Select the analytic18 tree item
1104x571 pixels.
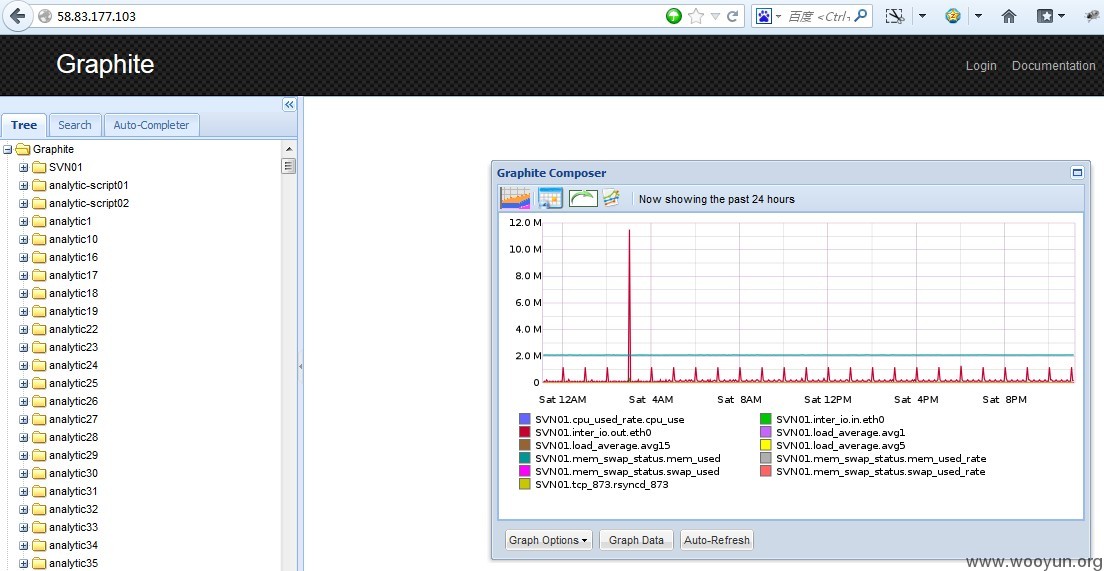(x=73, y=294)
